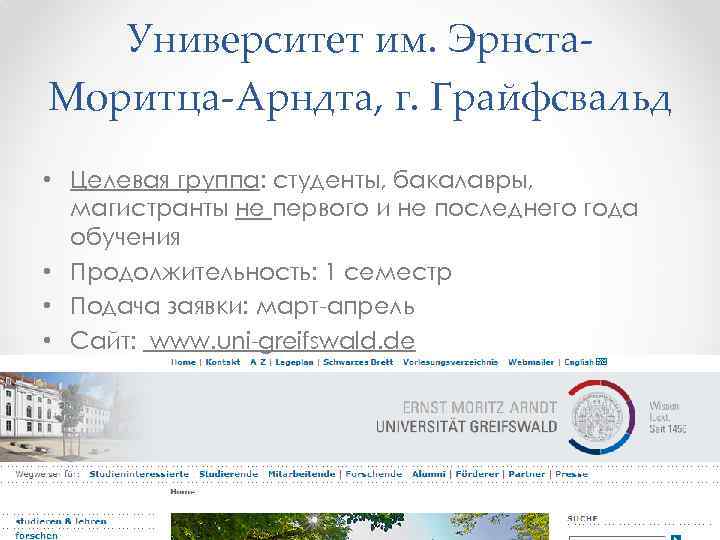
Task: Open the Lageplan link
Action: [x=294, y=362]
